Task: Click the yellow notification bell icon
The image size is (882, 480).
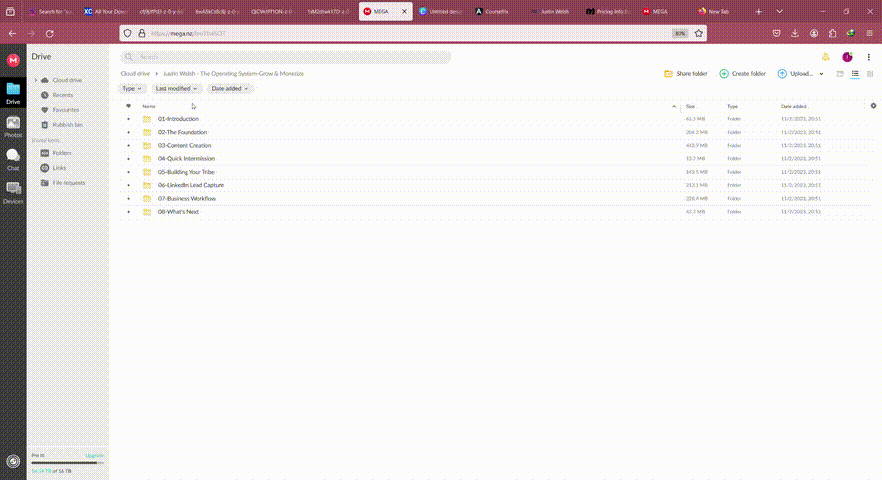Action: point(825,57)
